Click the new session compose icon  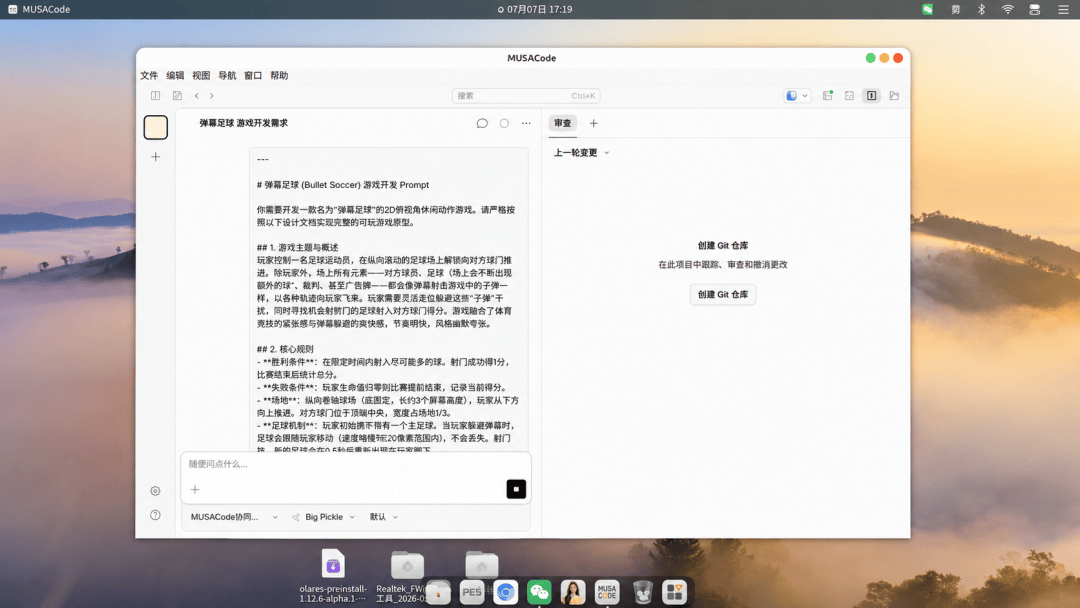(x=177, y=96)
